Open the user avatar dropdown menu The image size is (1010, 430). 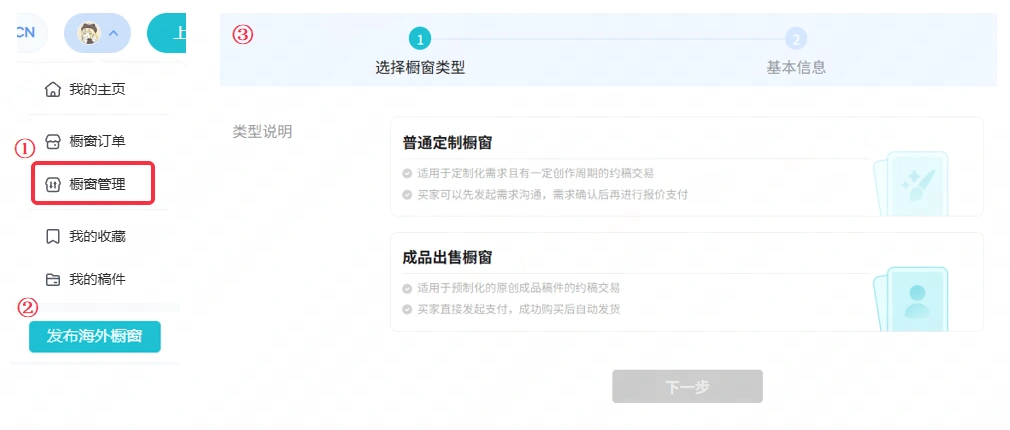(x=97, y=33)
